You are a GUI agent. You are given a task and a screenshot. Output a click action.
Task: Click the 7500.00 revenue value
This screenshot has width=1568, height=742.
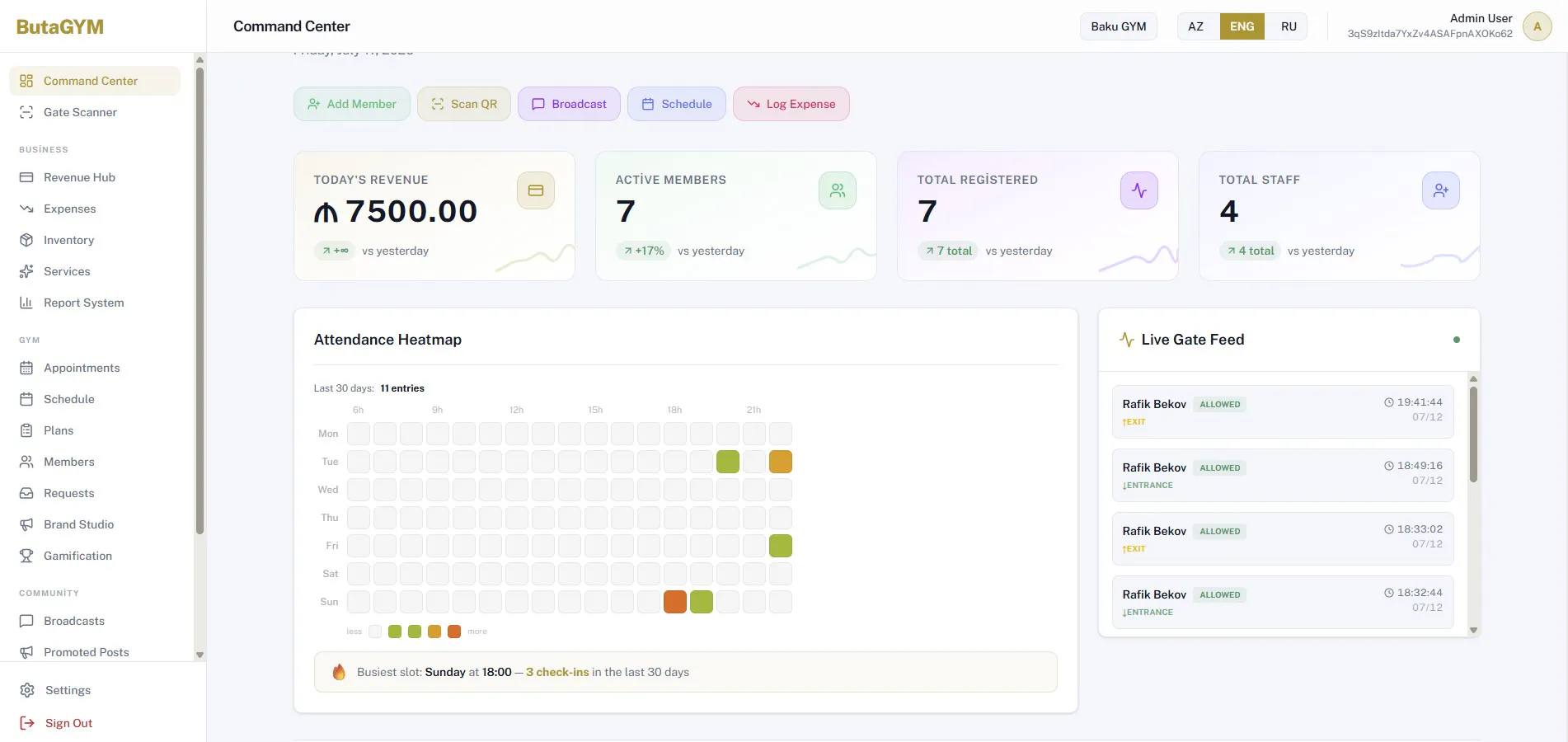pyautogui.click(x=396, y=212)
